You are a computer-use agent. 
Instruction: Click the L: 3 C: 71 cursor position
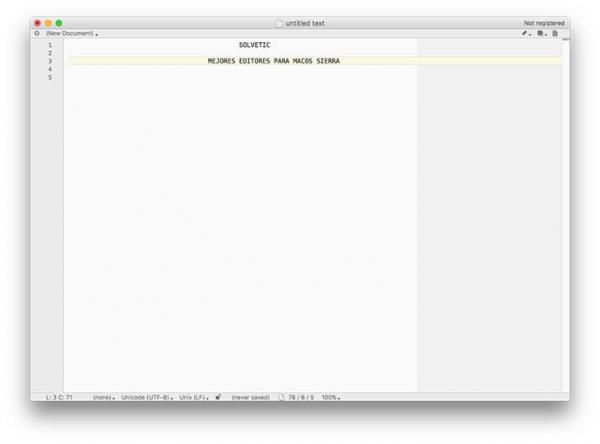click(x=59, y=398)
